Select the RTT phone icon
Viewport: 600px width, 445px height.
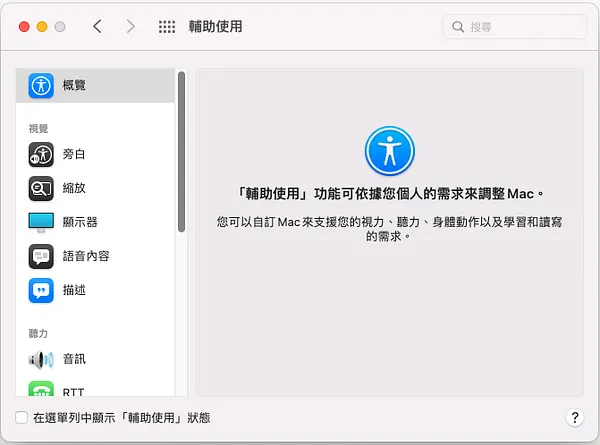click(41, 389)
